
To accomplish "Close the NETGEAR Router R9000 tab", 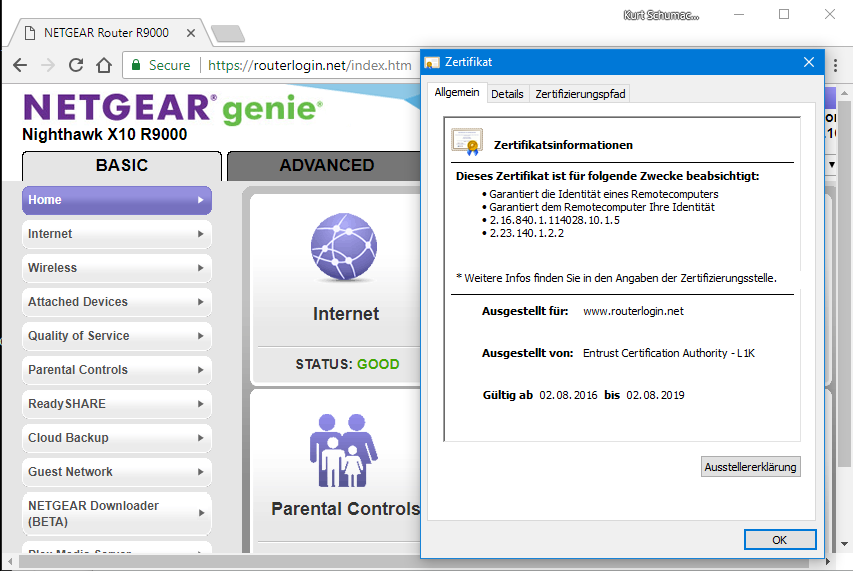I will pos(191,33).
